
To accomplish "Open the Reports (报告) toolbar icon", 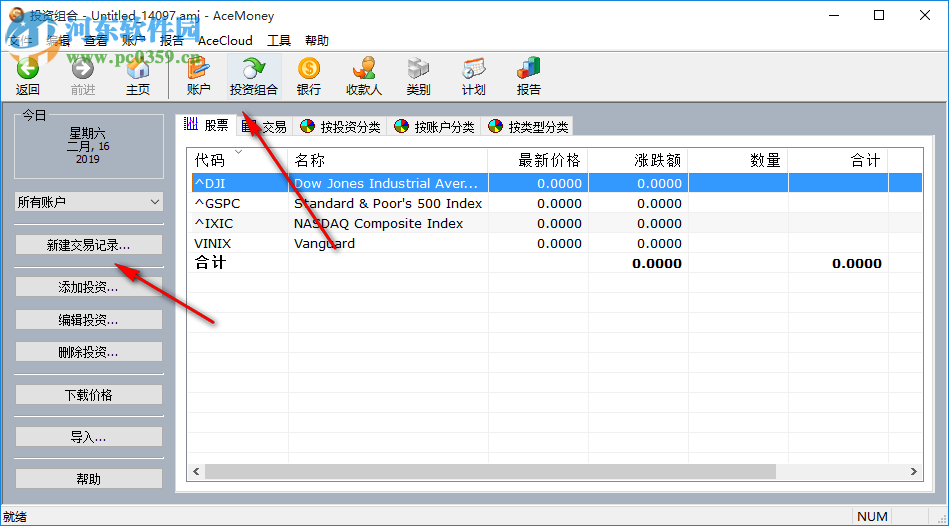I will pyautogui.click(x=528, y=76).
